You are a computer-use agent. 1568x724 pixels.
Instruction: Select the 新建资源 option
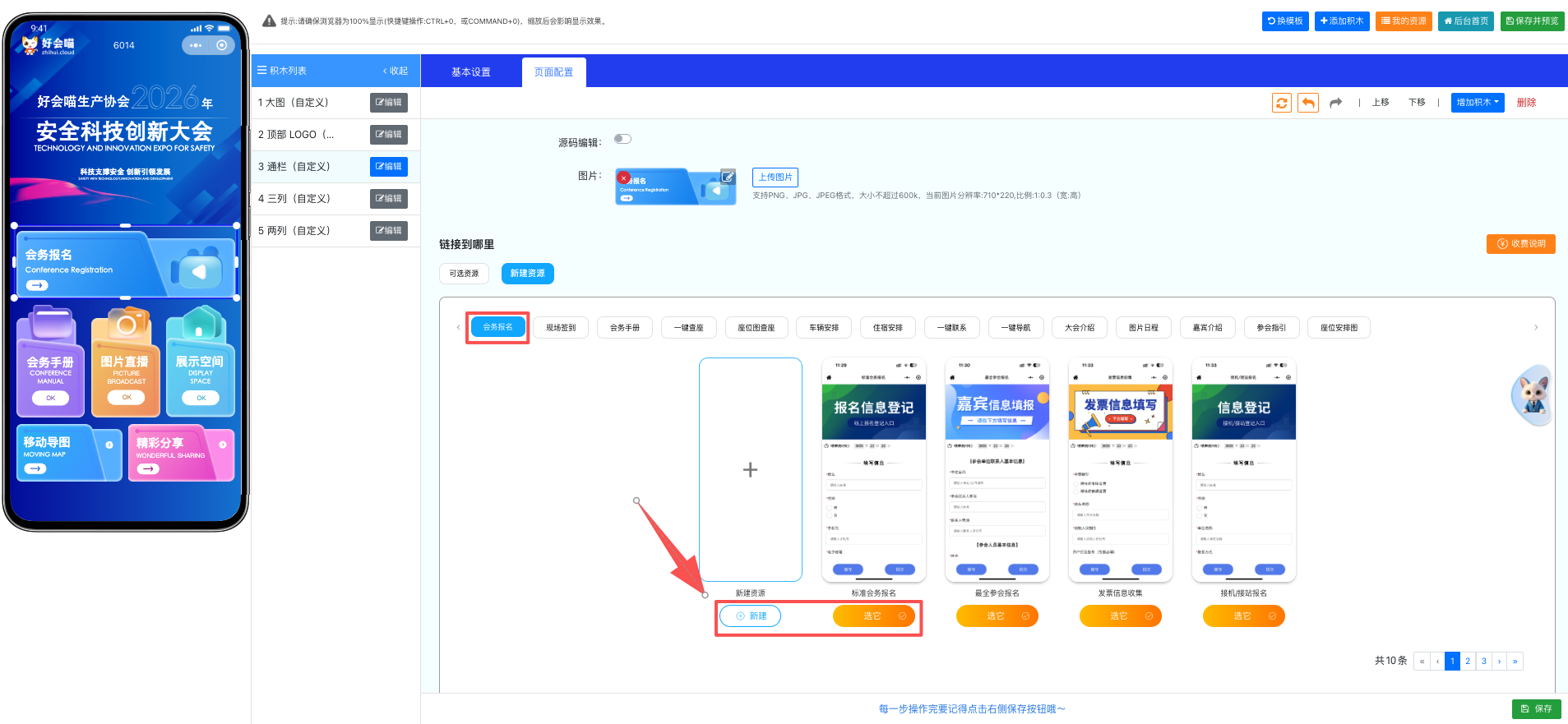527,274
